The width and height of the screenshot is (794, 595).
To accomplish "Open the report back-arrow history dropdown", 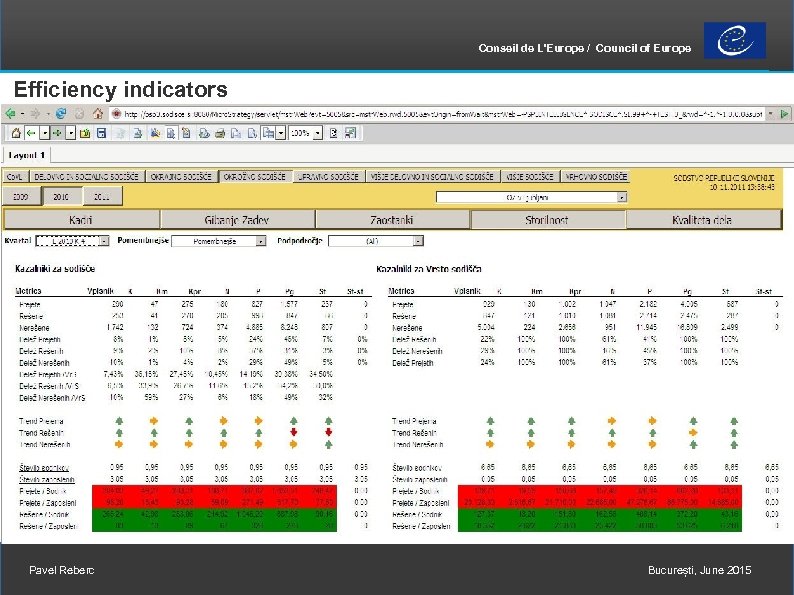I will (x=45, y=133).
